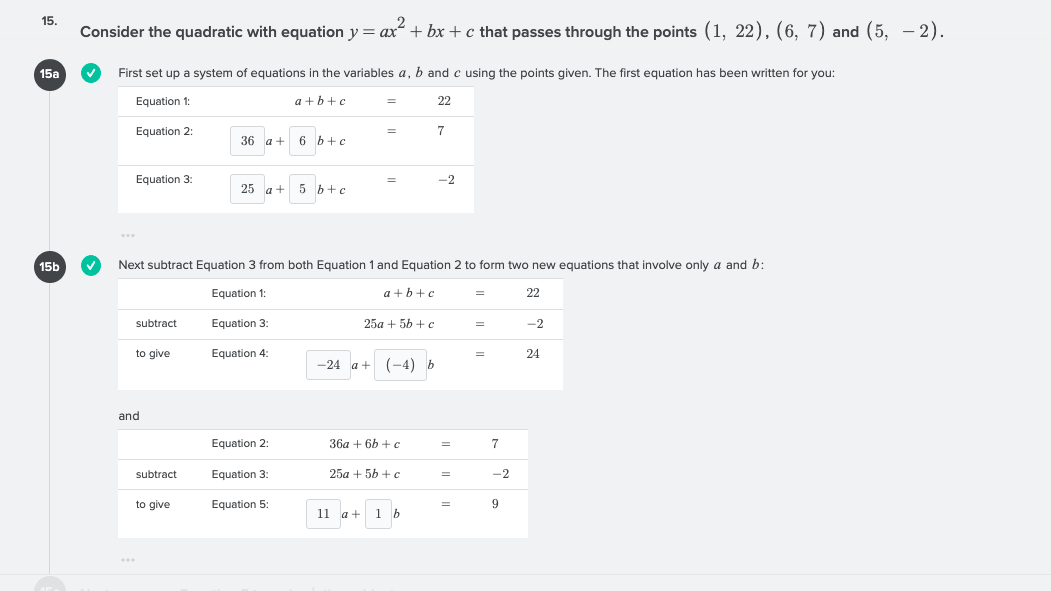Click the answer box containing 1
The height and width of the screenshot is (591, 1051).
pyautogui.click(x=378, y=513)
